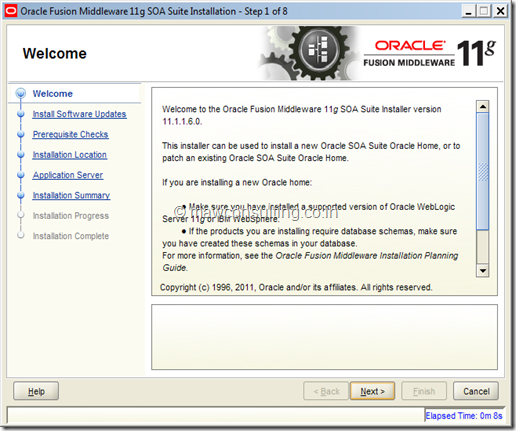Click the disabled maximize window button

(x=484, y=11)
